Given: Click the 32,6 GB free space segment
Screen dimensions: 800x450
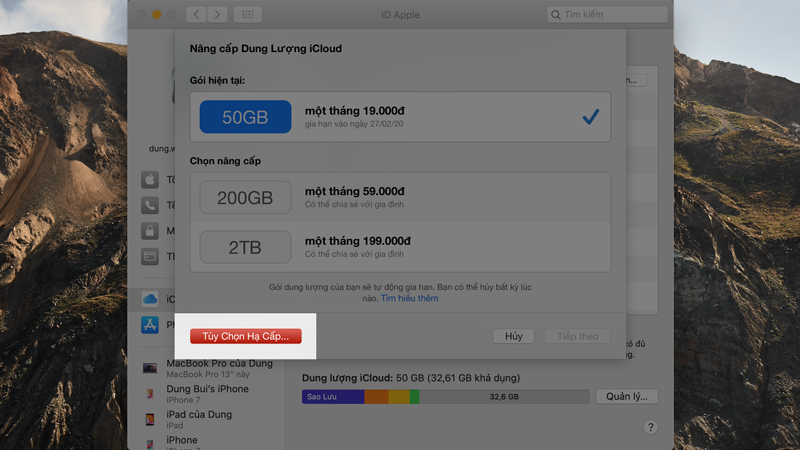Looking at the screenshot, I should 504,396.
